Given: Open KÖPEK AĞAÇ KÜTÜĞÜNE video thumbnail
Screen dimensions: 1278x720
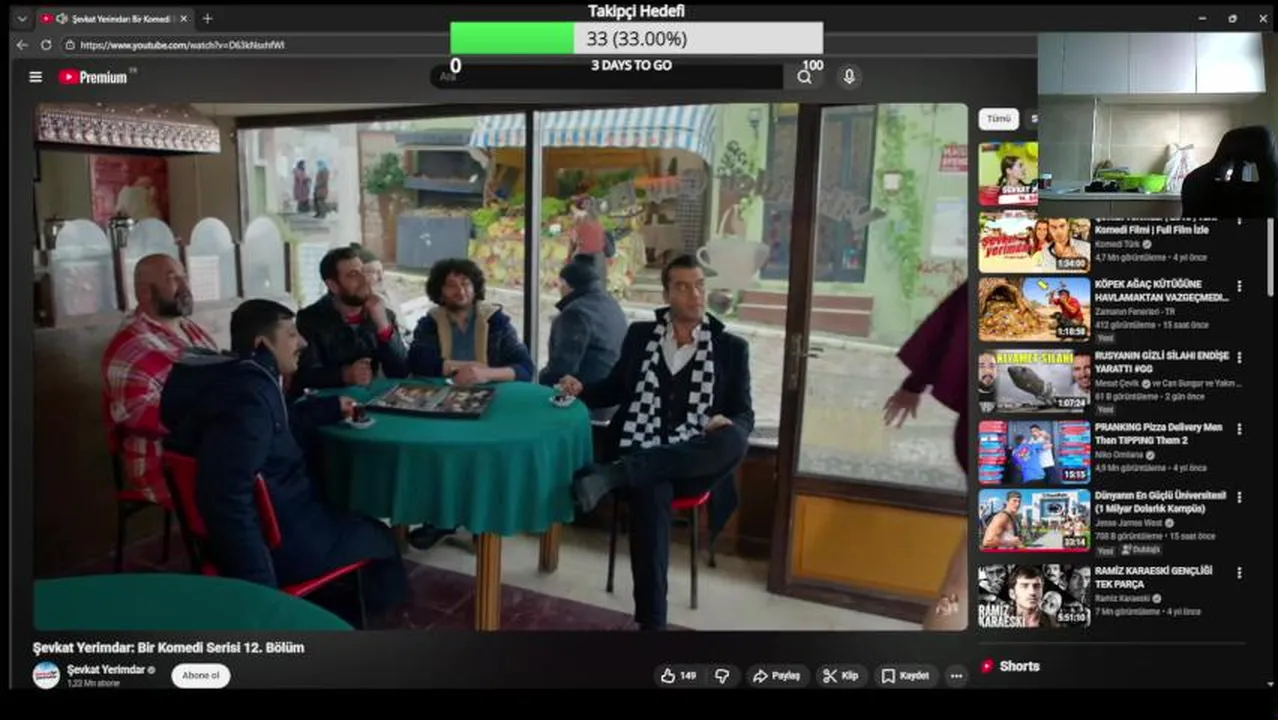Looking at the screenshot, I should pos(1034,310).
